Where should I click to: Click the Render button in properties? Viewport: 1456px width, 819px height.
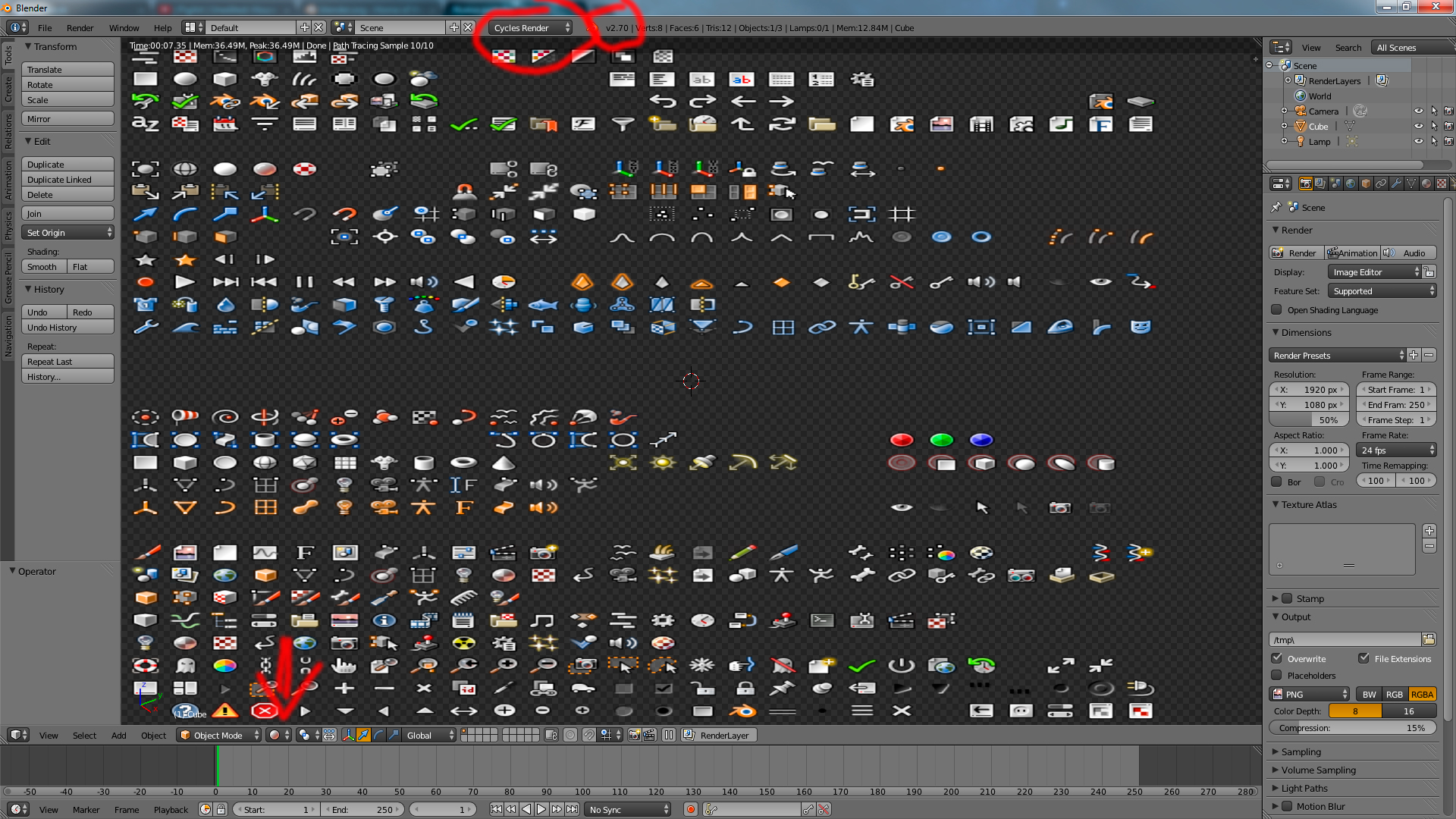point(1296,253)
